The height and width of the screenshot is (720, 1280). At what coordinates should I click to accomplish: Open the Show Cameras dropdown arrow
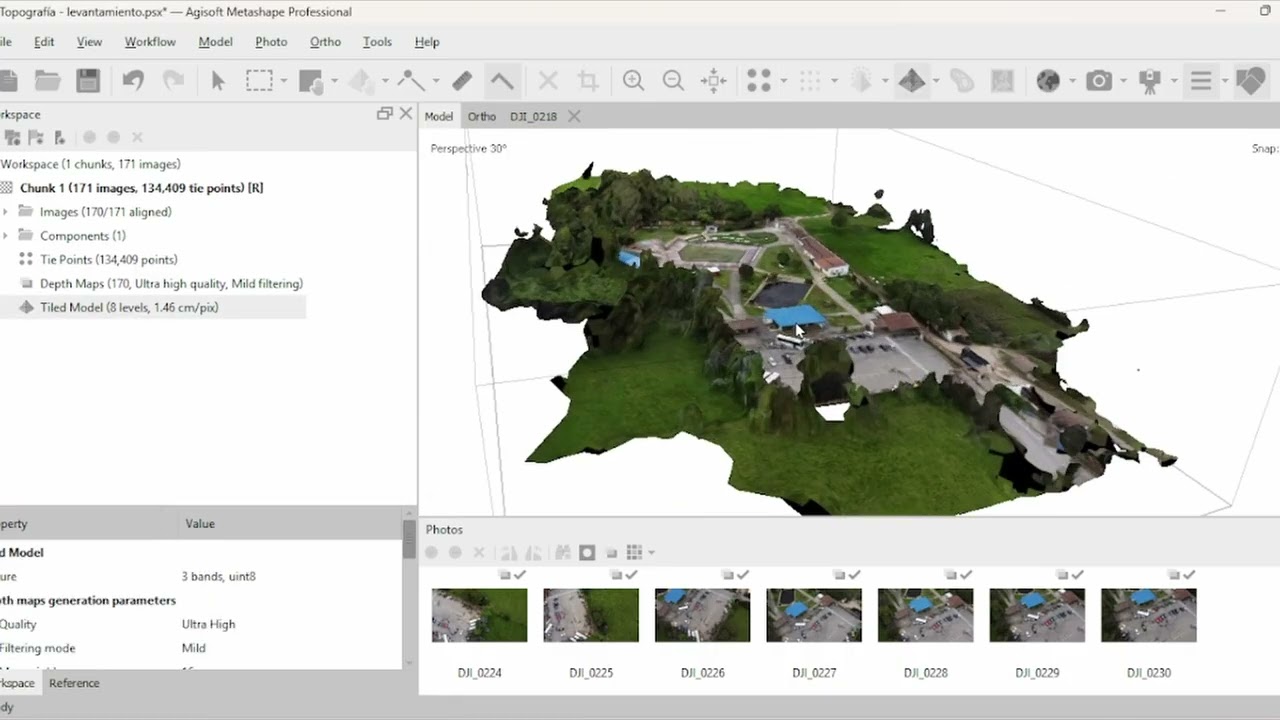pyautogui.click(x=1123, y=81)
